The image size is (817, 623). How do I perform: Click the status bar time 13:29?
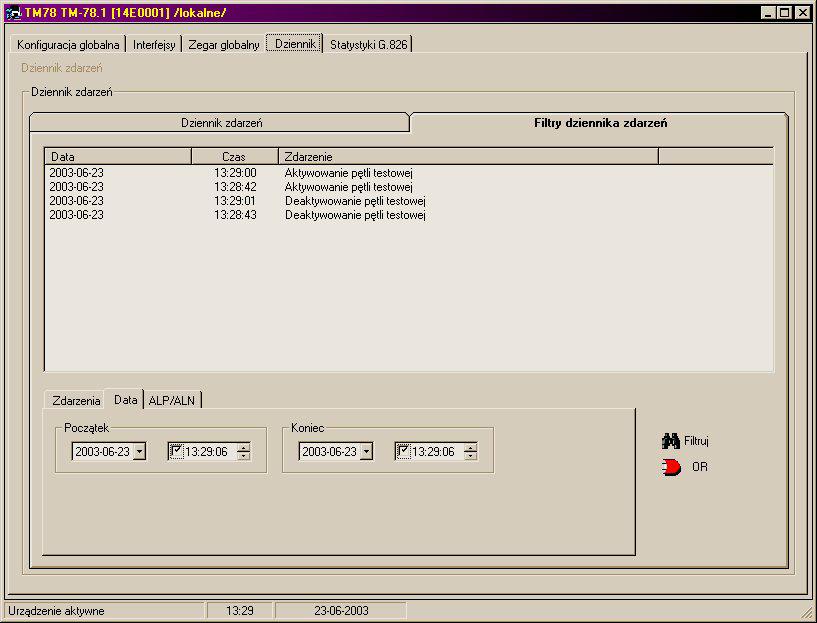[x=240, y=610]
